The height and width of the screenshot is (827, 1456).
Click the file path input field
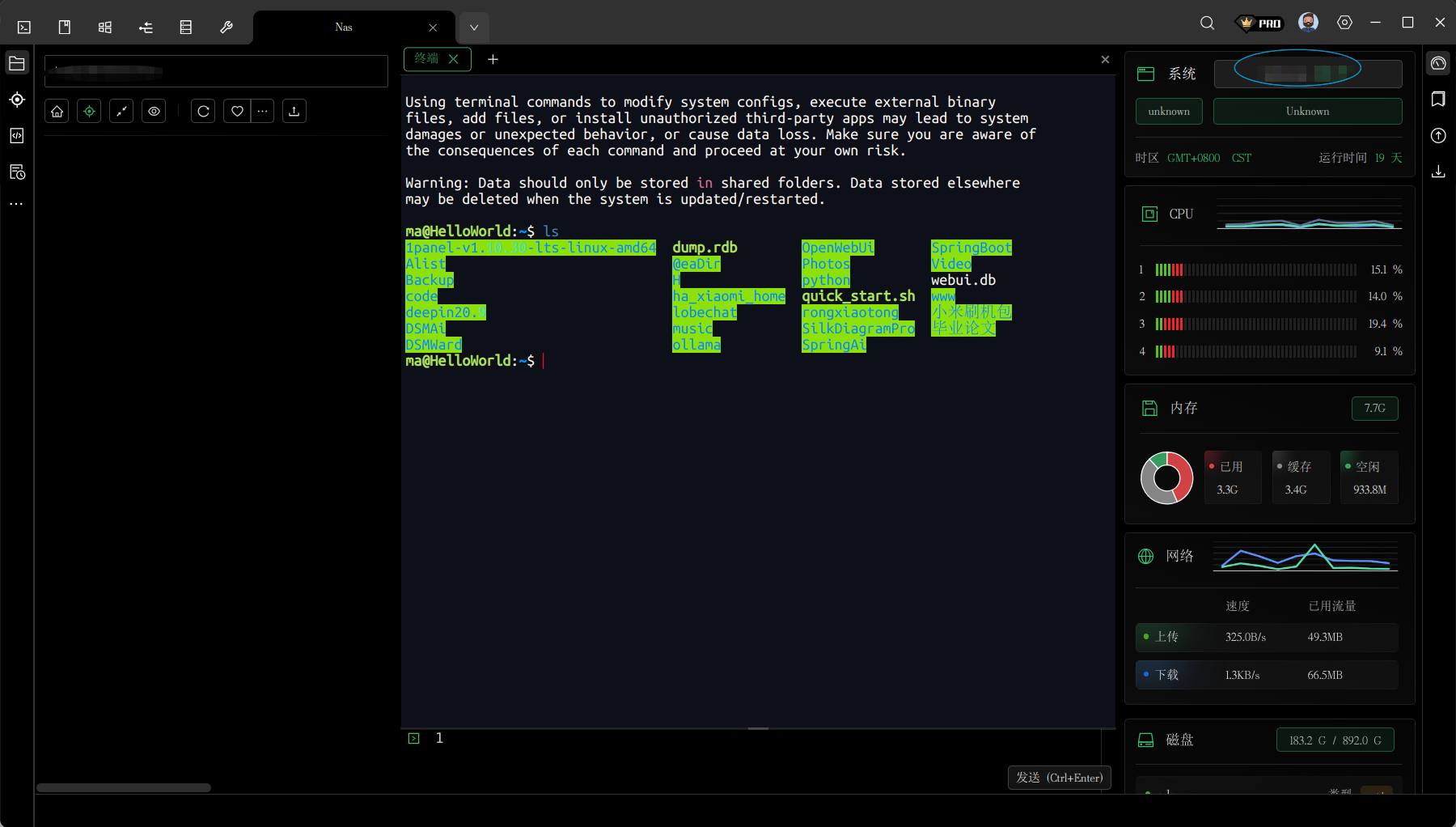(217, 71)
